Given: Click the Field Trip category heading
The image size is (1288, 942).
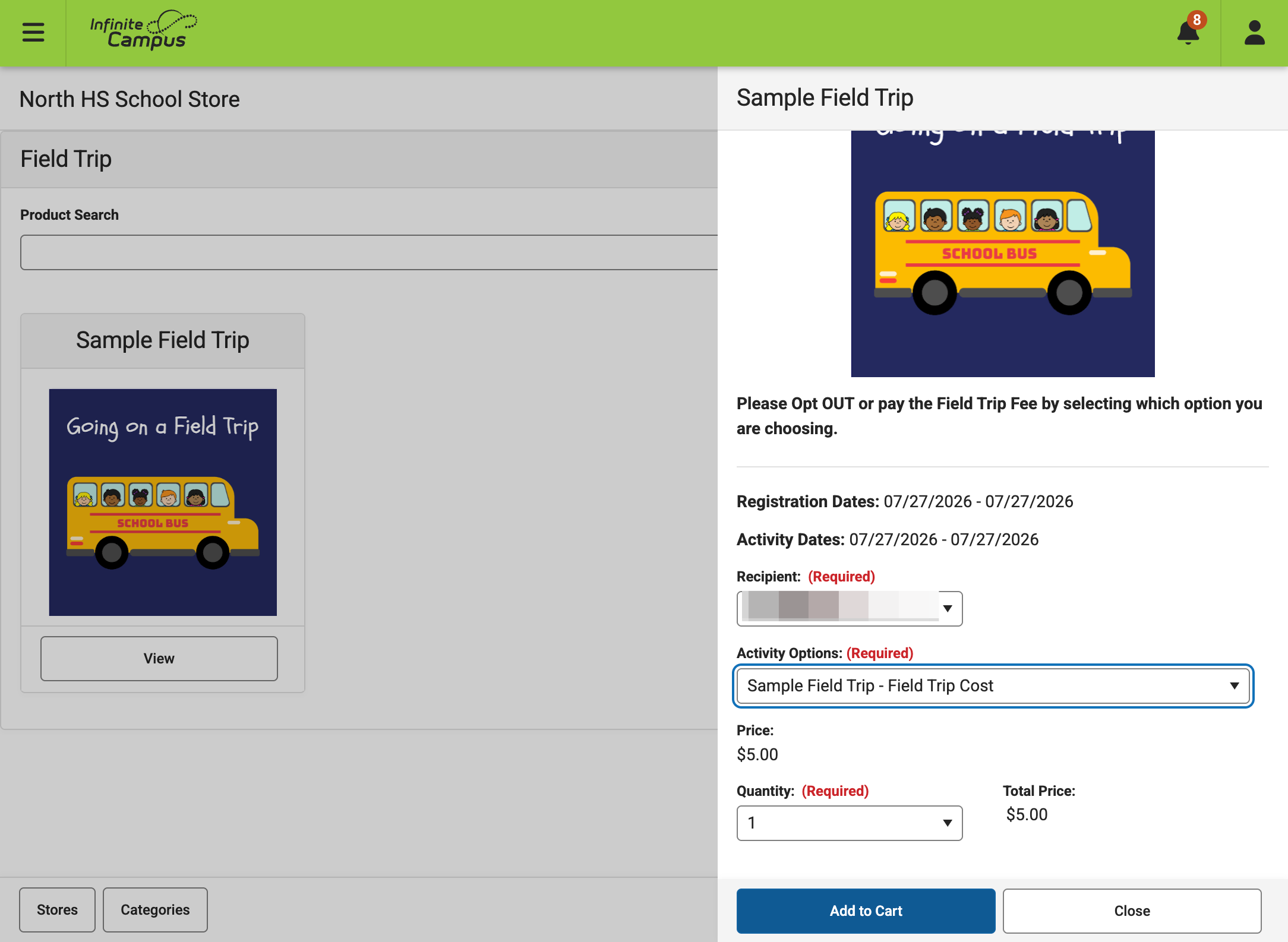Looking at the screenshot, I should pos(66,159).
